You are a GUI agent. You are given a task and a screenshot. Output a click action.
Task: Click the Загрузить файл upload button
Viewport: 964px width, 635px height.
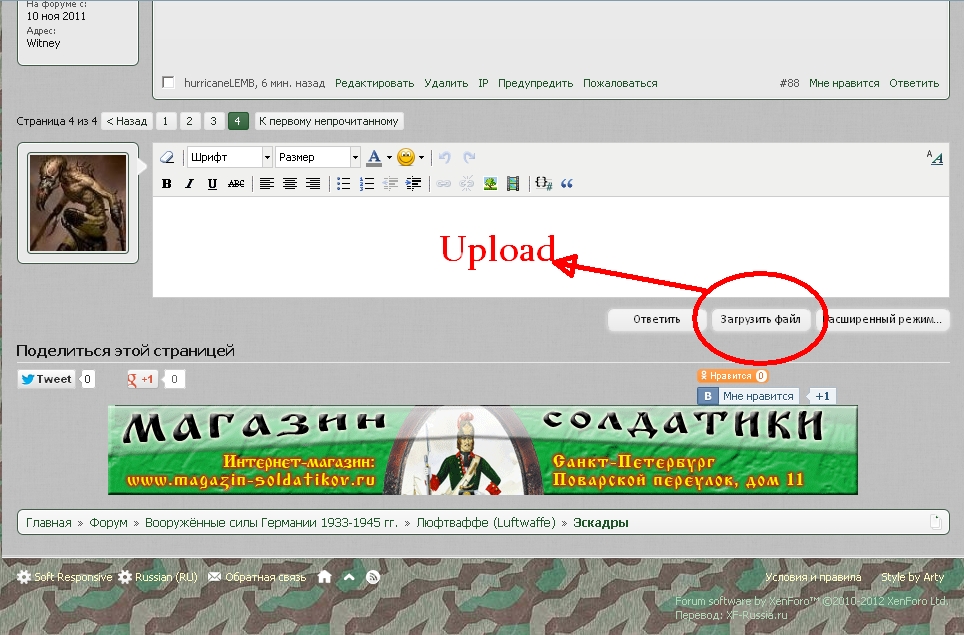[x=761, y=319]
